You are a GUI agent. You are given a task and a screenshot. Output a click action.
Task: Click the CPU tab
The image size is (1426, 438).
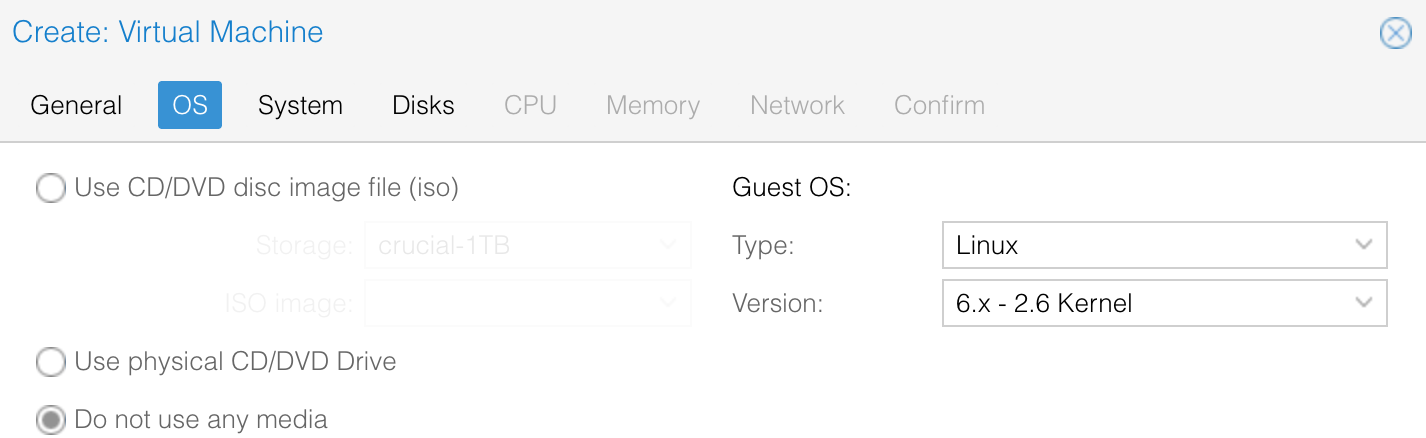coord(530,105)
